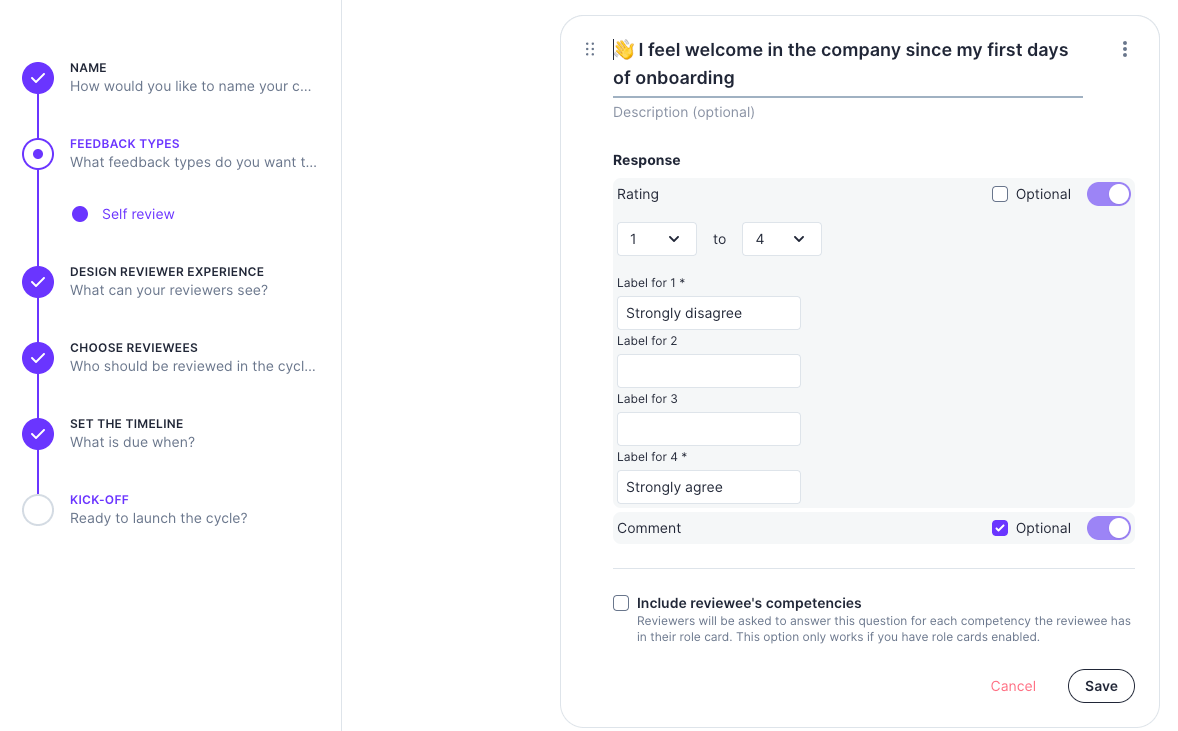Click the Set the Timeline checkmark icon
This screenshot has height=731, width=1178.
coord(38,434)
